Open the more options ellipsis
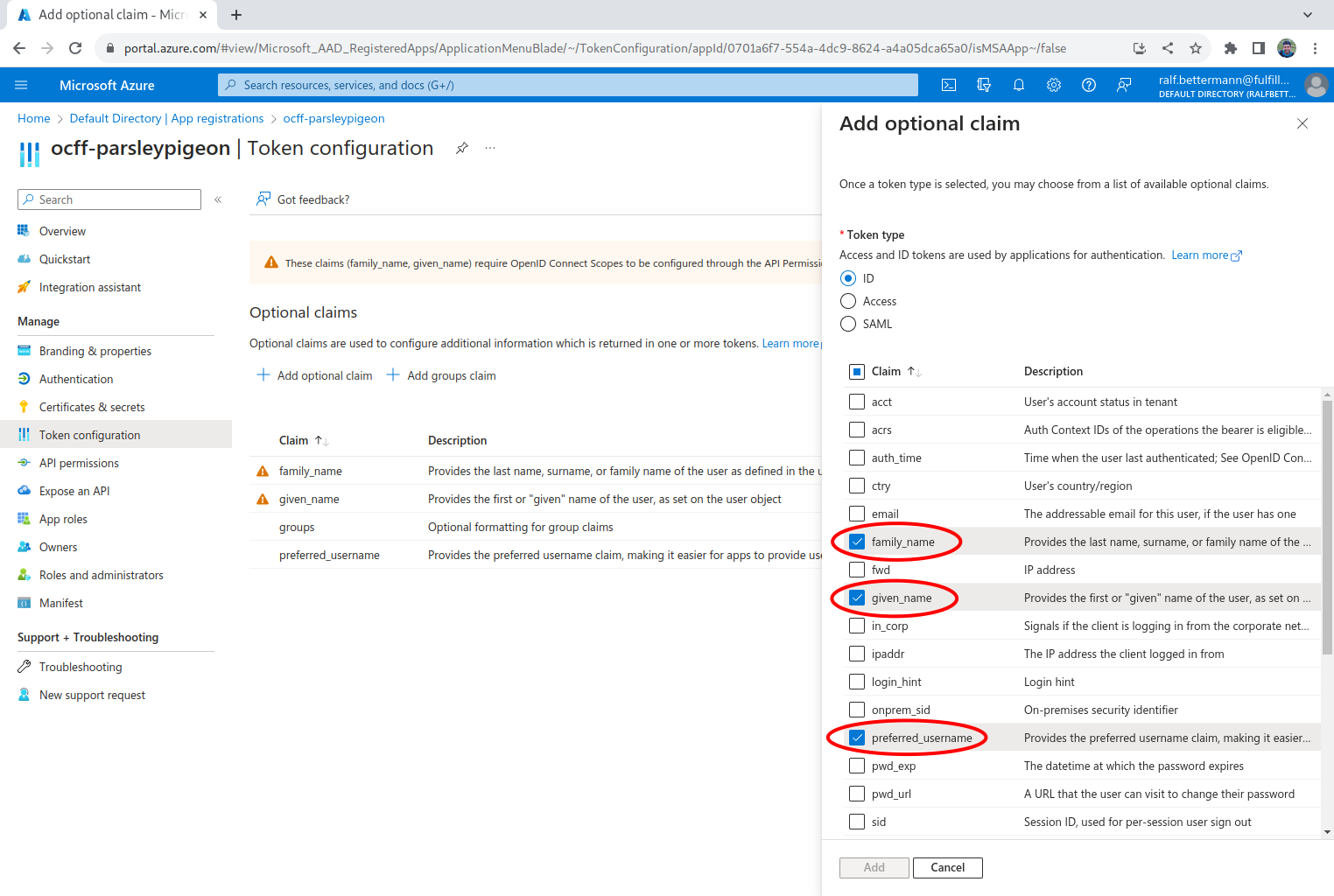 click(x=490, y=148)
